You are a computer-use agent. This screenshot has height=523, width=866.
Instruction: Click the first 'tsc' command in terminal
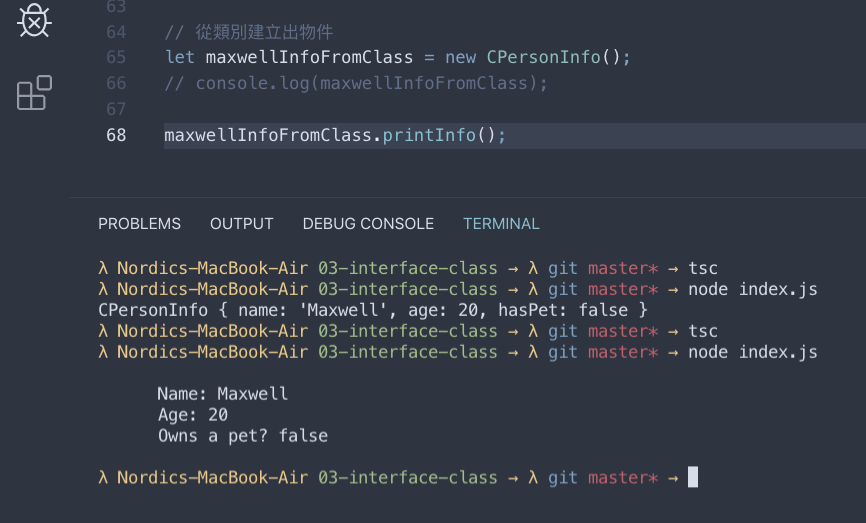pos(703,268)
